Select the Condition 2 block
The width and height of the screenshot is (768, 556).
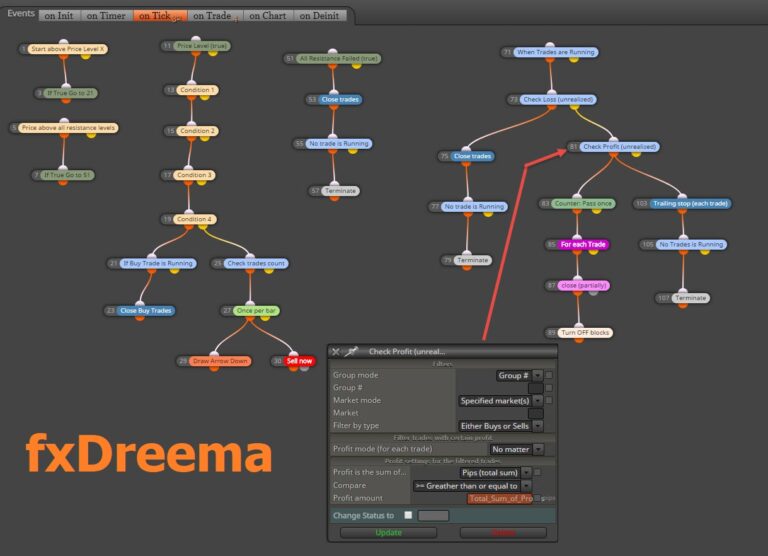197,131
